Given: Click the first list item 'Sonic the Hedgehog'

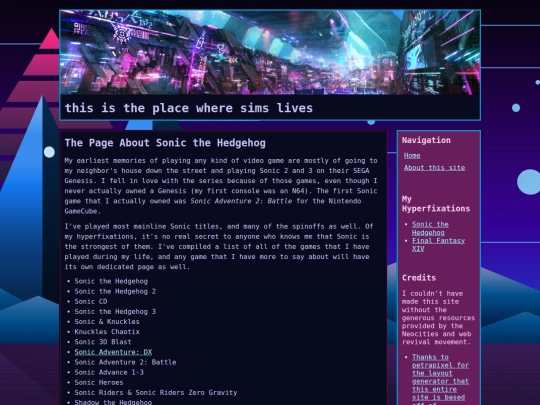Looking at the screenshot, I should (111, 281).
